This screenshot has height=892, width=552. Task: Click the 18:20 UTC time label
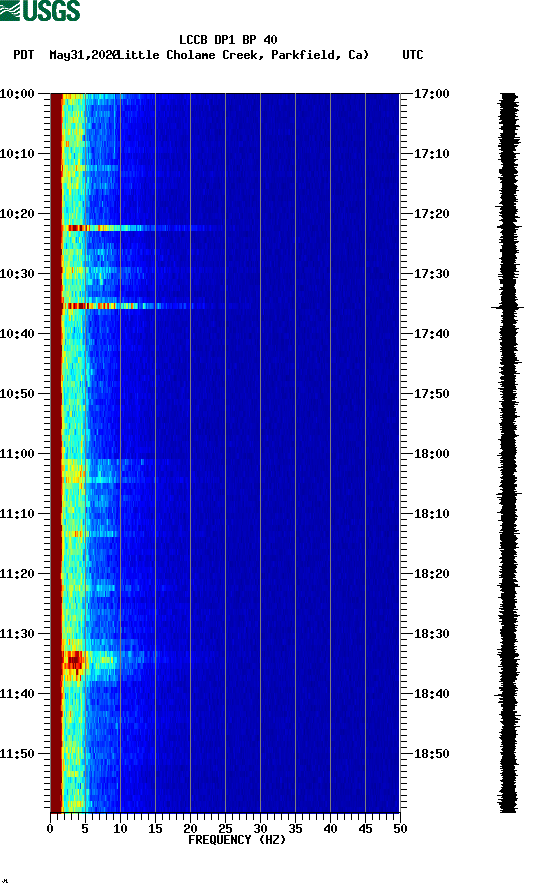point(431,574)
